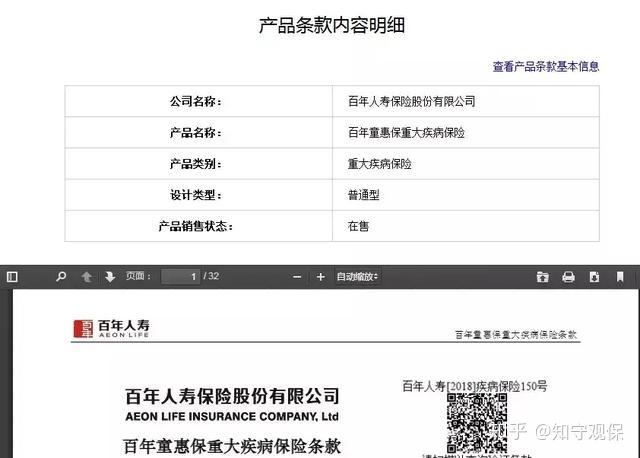This screenshot has height=458, width=640.
Task: Click the 产品类别 label cell
Action: pos(198,164)
